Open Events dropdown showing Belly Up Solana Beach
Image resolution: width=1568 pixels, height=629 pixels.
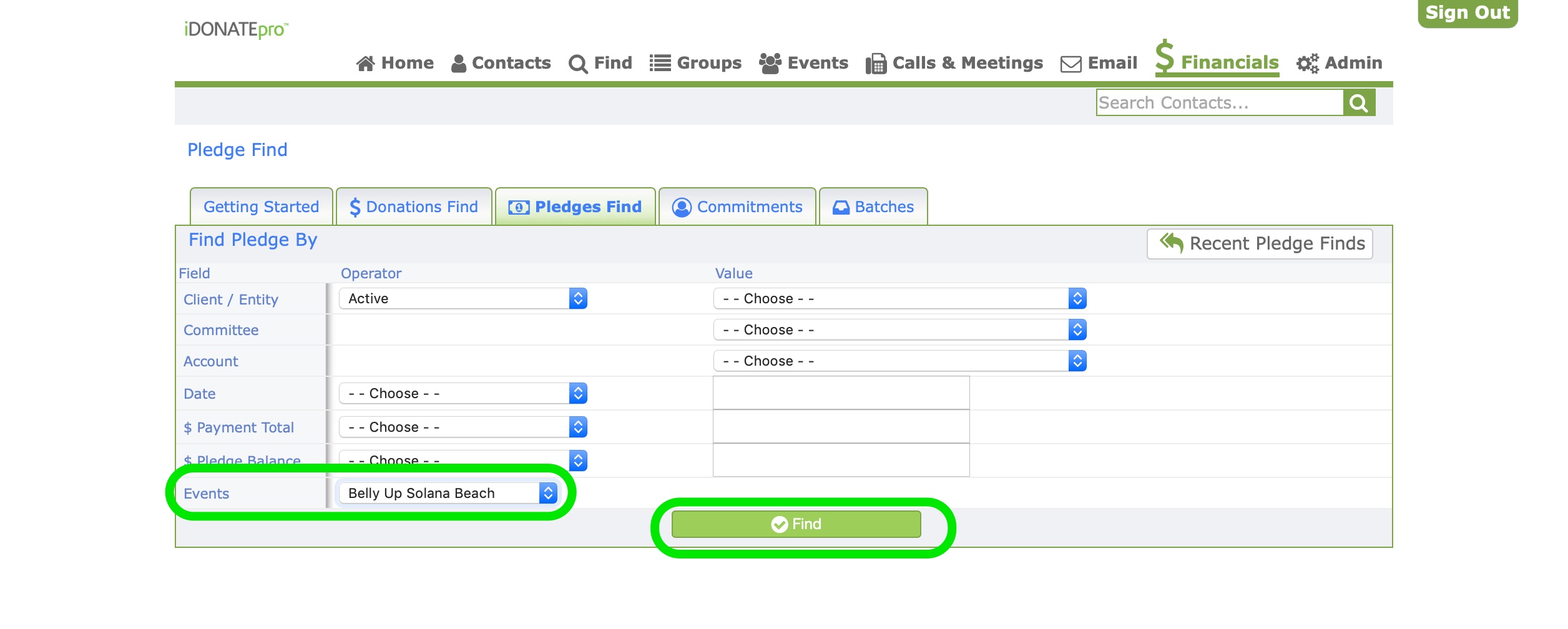coord(448,493)
